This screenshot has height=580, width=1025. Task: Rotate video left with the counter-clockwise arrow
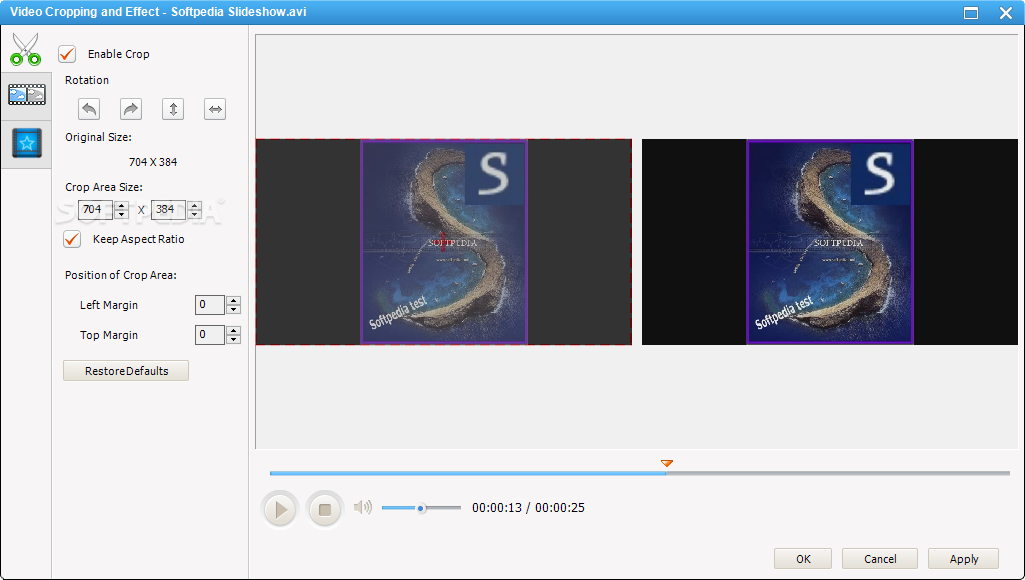[89, 109]
